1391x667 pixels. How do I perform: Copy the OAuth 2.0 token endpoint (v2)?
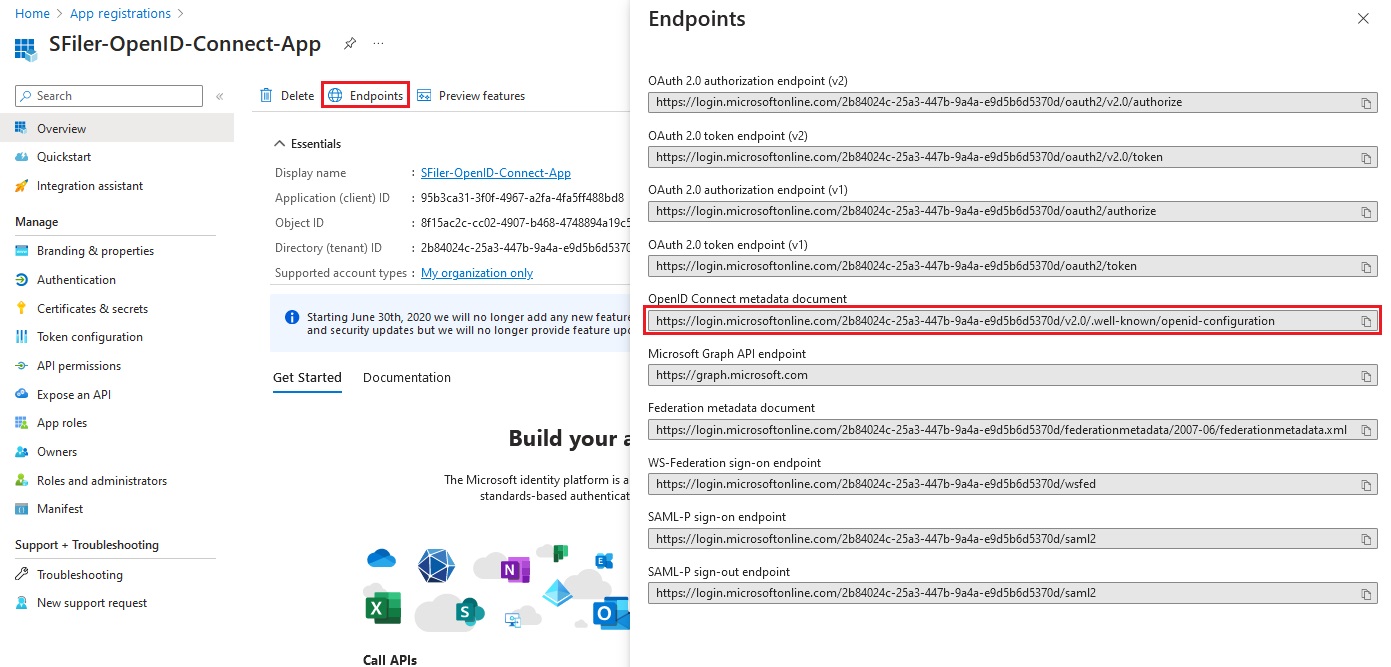point(1366,158)
